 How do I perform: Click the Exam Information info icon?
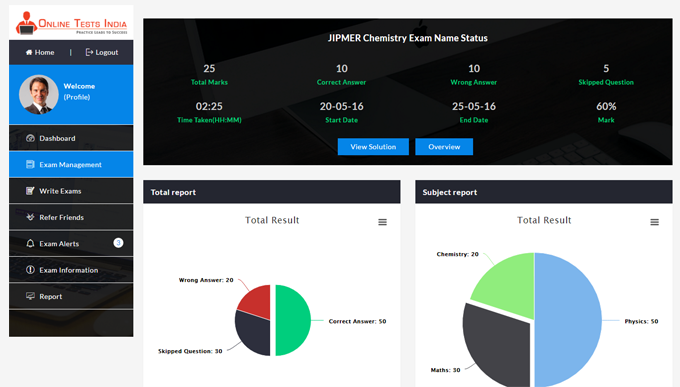[30, 270]
